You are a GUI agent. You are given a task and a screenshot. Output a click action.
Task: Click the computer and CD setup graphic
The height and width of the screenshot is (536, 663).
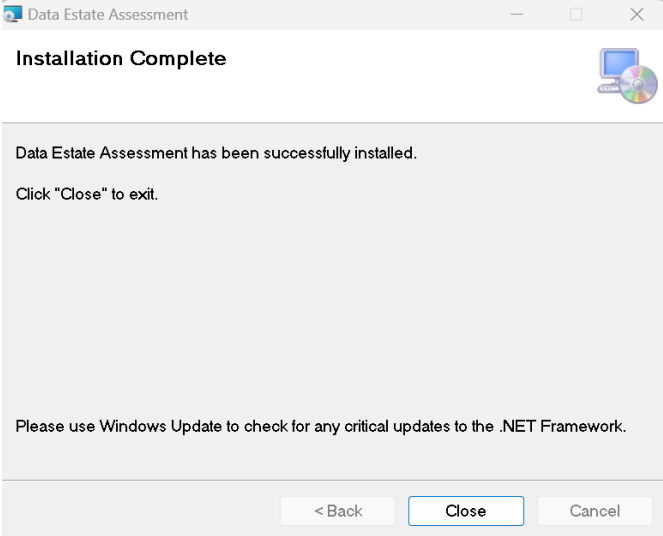pyautogui.click(x=627, y=76)
